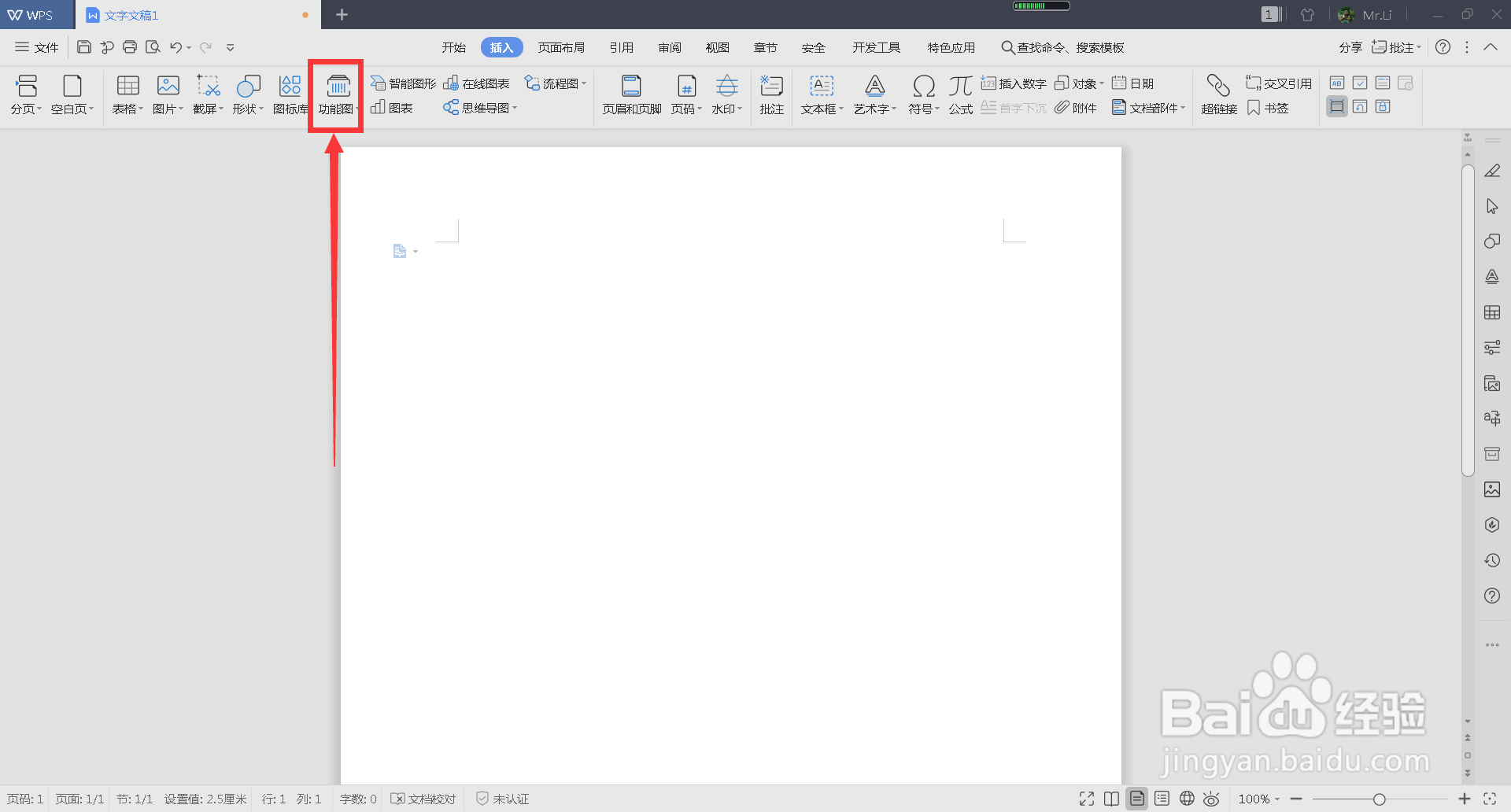Click the print icon in quick toolbar
The width and height of the screenshot is (1511, 812).
[130, 47]
